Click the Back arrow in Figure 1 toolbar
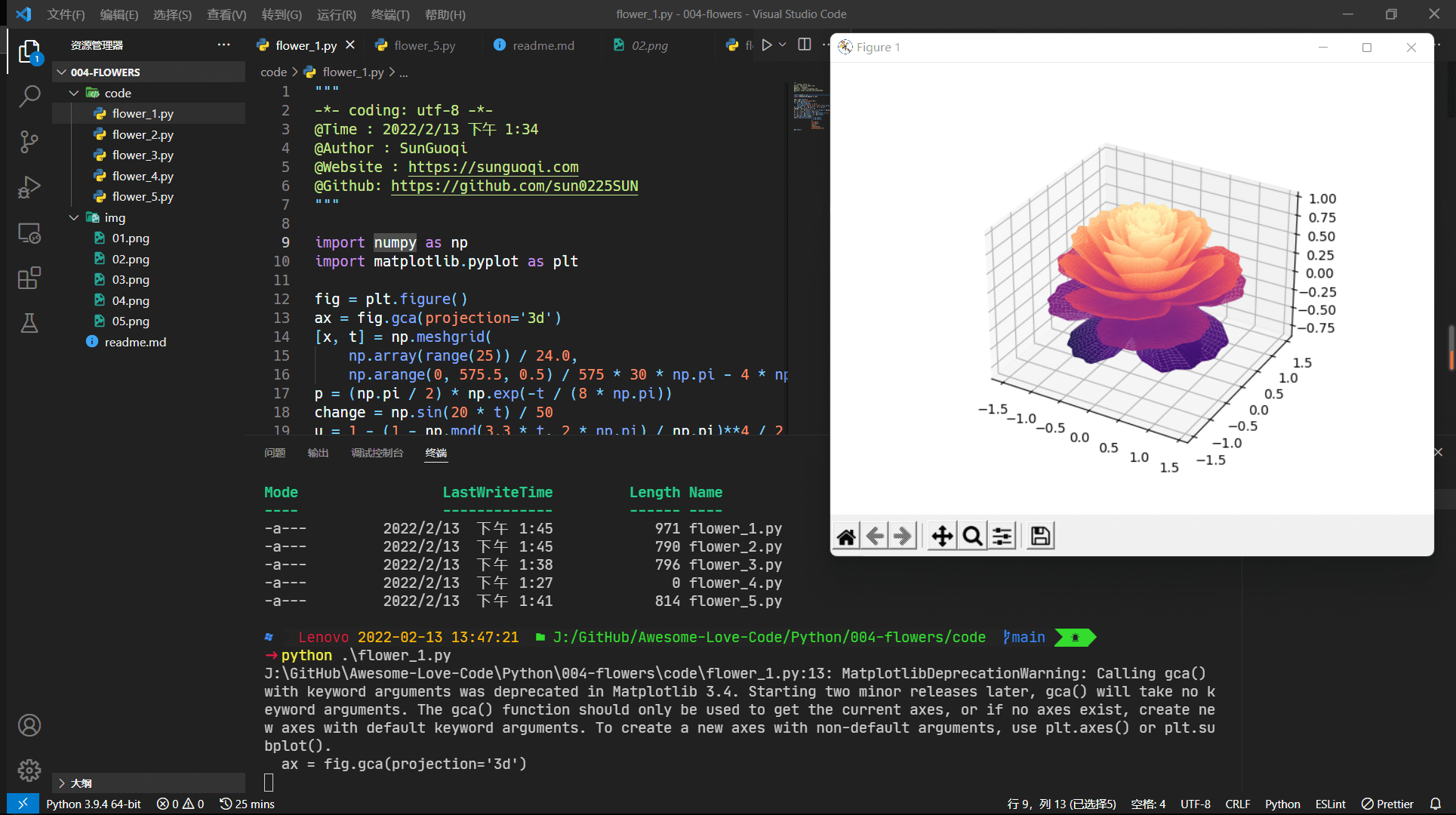1456x815 pixels. pyautogui.click(x=875, y=536)
